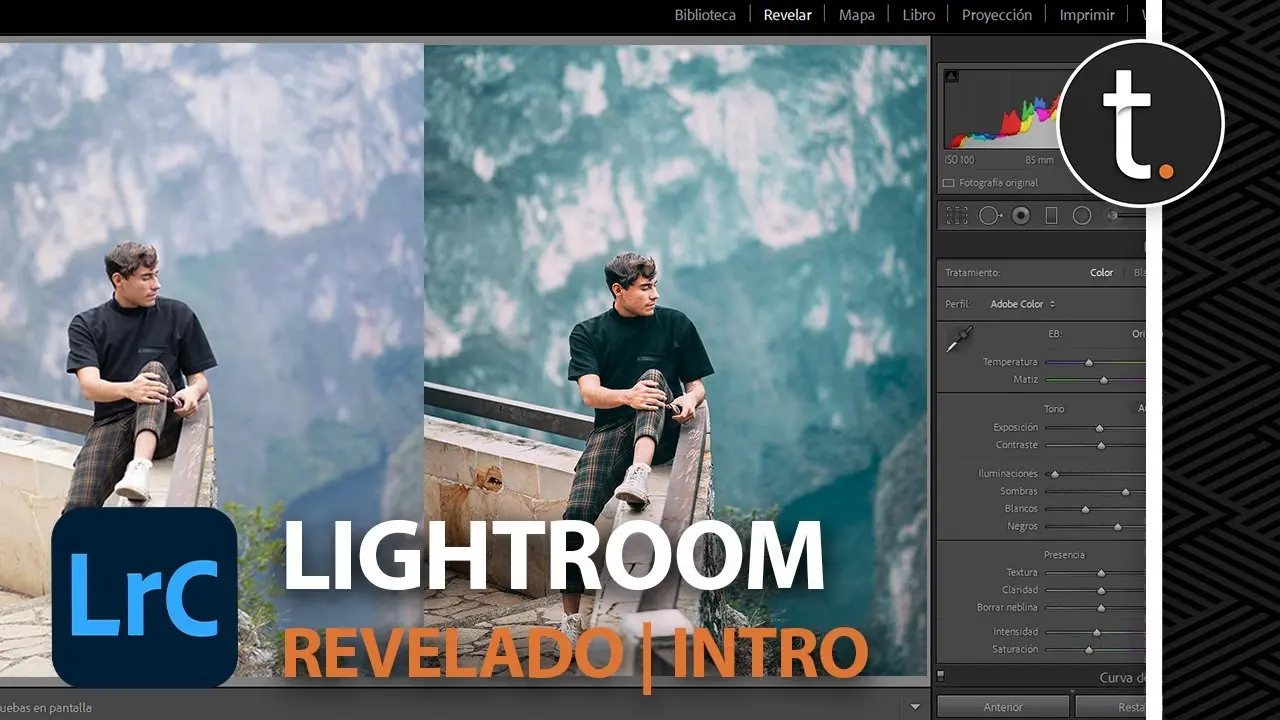Viewport: 1280px width, 720px height.
Task: Open the toolbar options dropdown arrow
Action: coord(914,707)
